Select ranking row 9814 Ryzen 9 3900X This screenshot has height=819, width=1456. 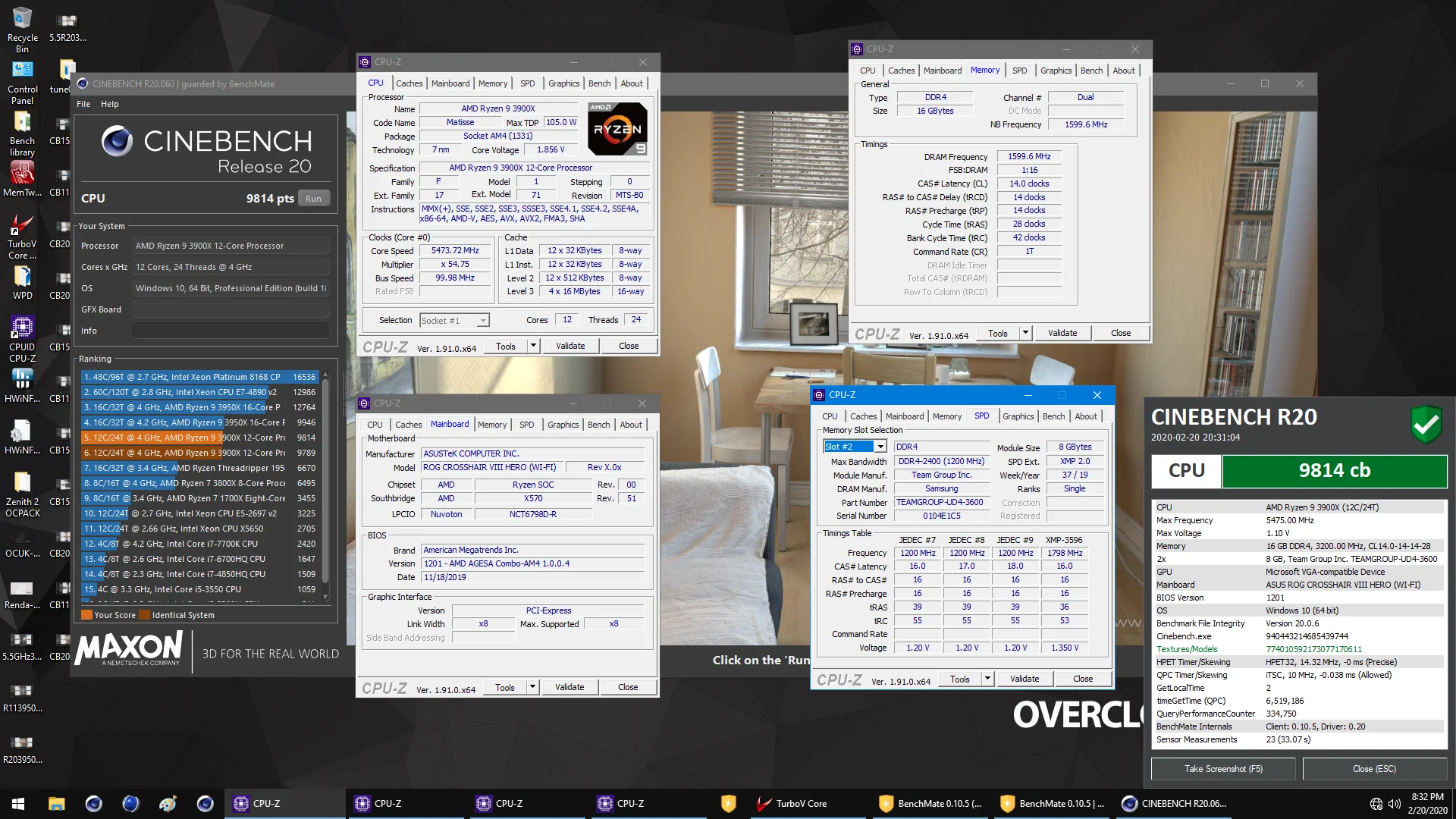(200, 438)
